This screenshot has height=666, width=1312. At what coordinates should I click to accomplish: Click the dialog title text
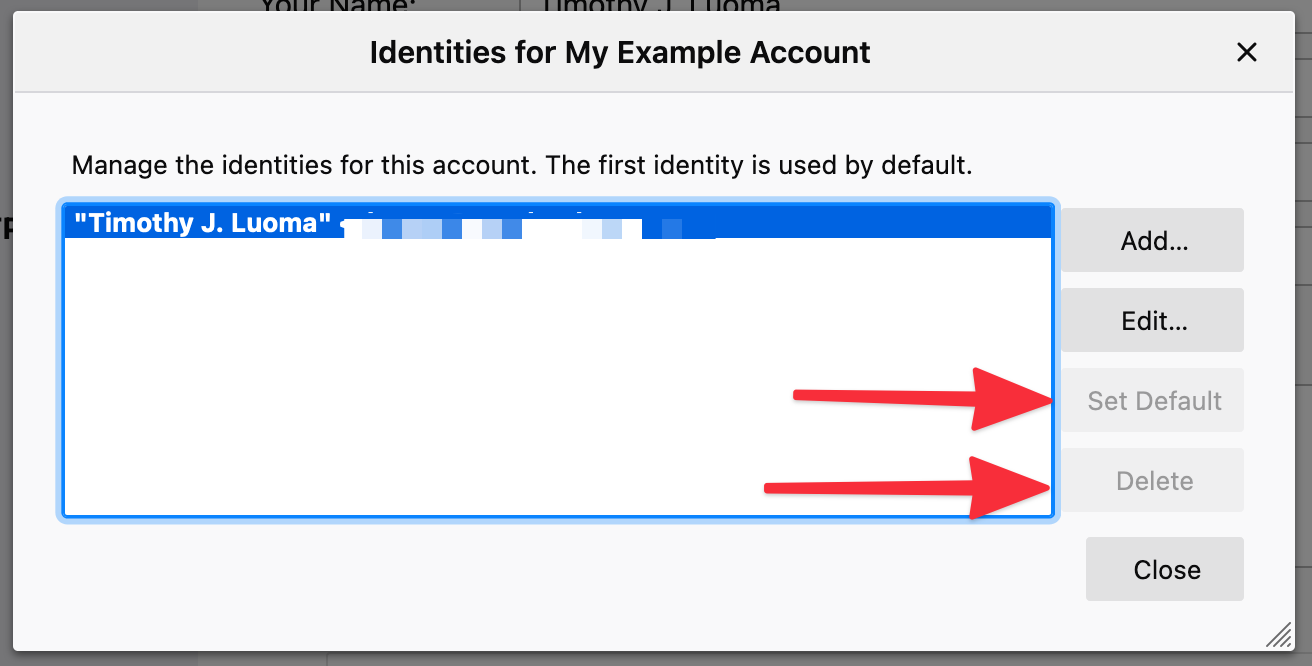[x=620, y=52]
